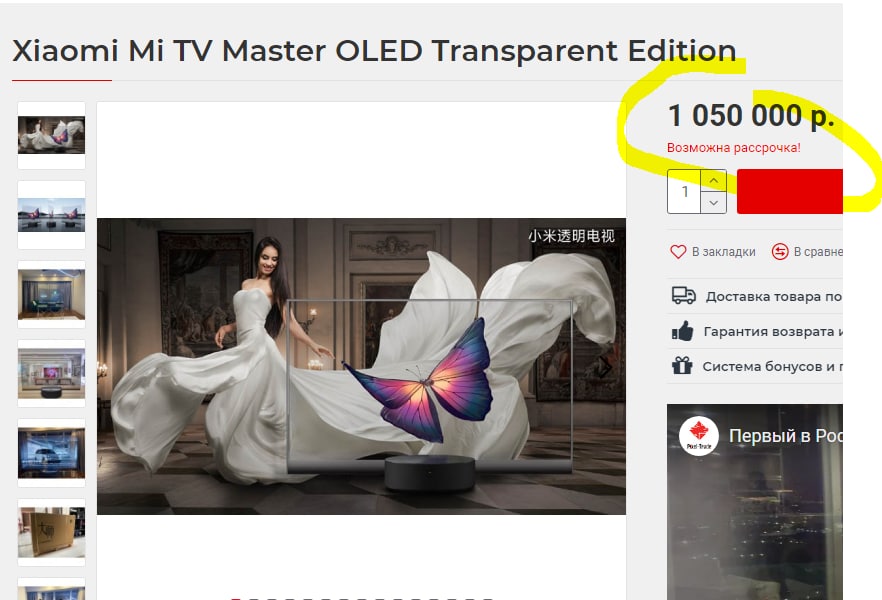This screenshot has width=882, height=600.
Task: Select fourth thumbnail of bright living room
Action: (x=51, y=373)
